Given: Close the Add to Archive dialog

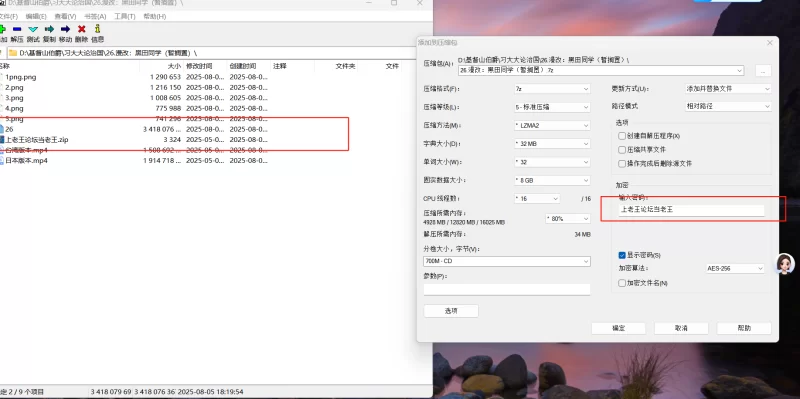Looking at the screenshot, I should [x=770, y=43].
